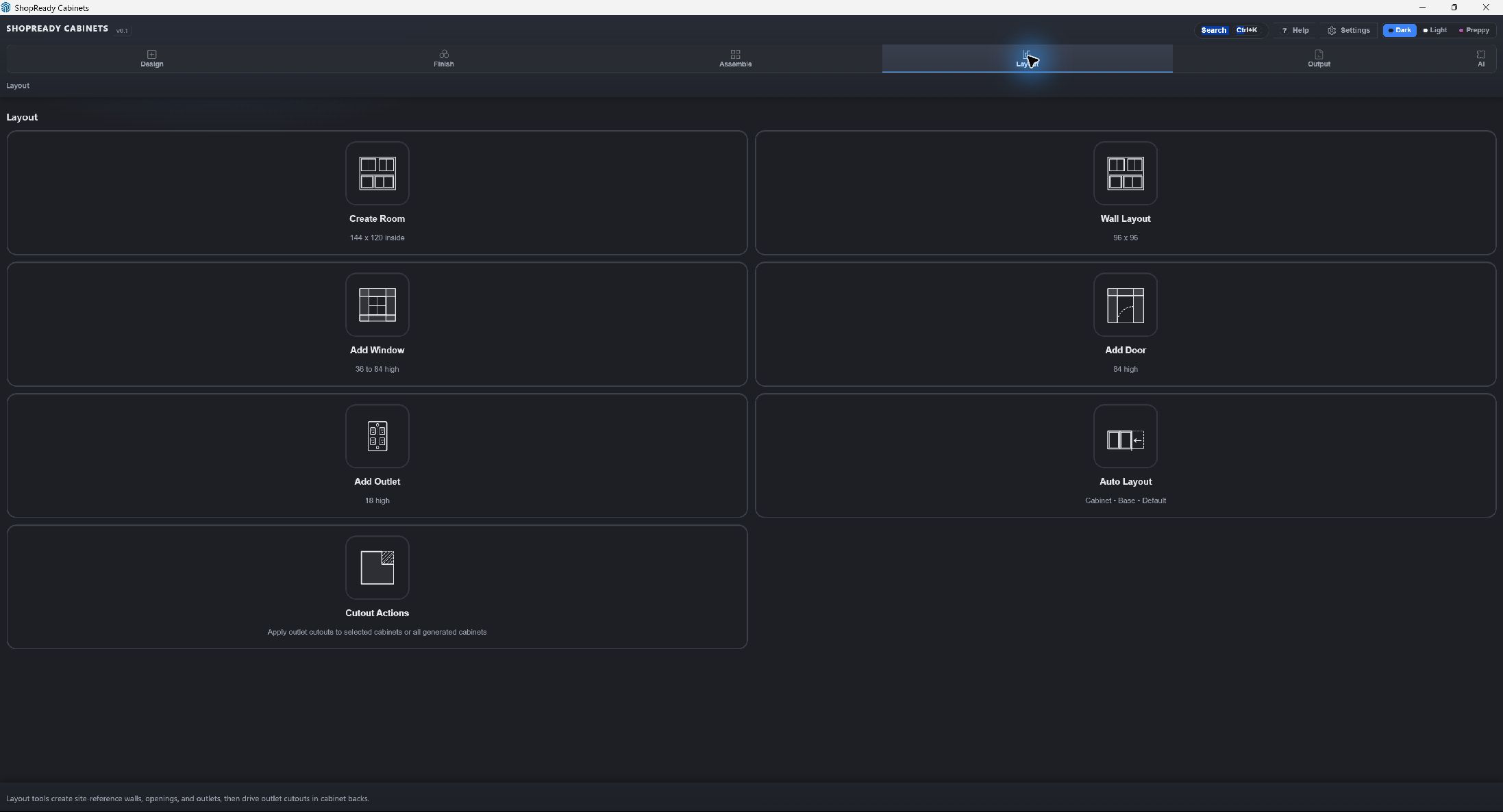This screenshot has height=812, width=1503.
Task: Click the v0.1 version badge
Action: click(122, 31)
